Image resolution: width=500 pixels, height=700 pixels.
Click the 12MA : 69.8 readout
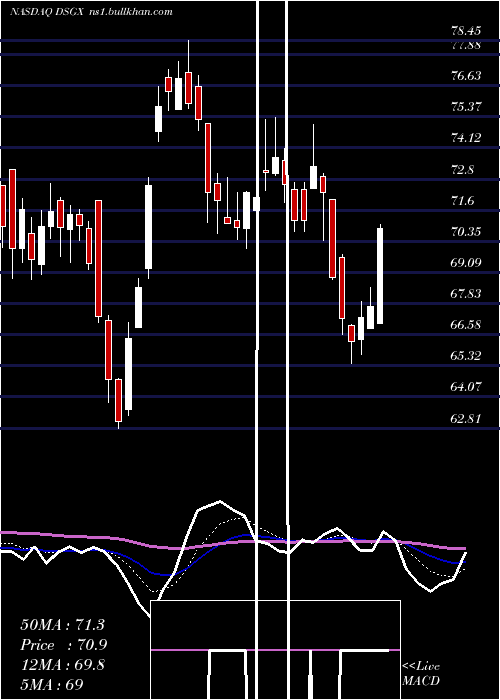click(x=62, y=665)
